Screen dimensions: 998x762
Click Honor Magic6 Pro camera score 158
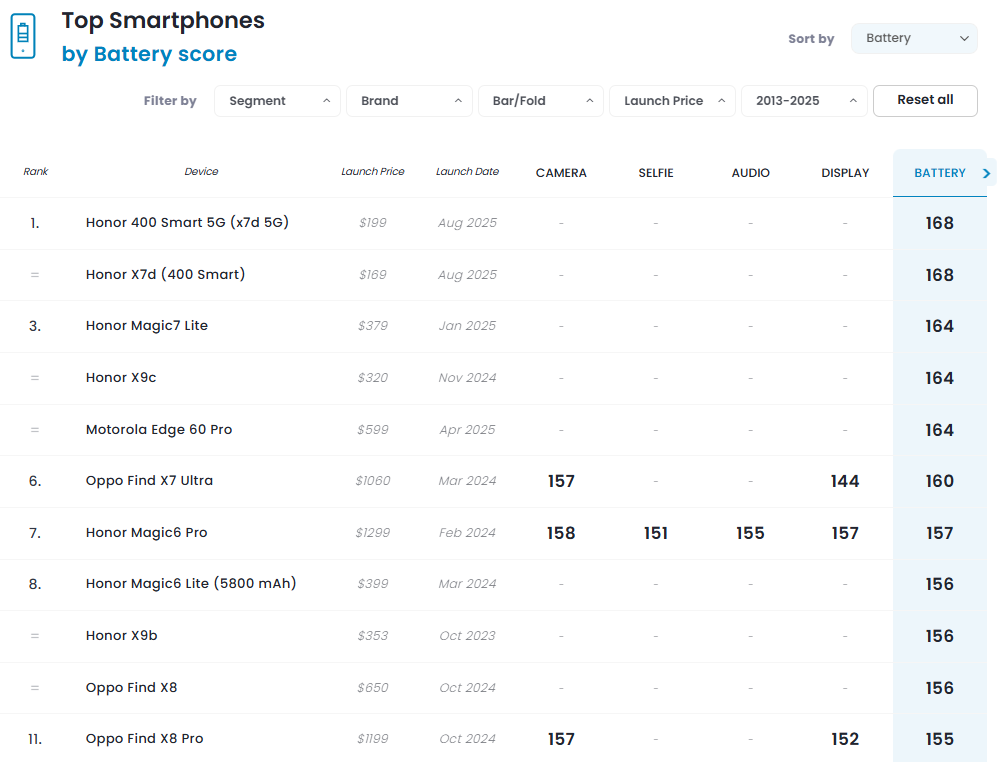561,533
